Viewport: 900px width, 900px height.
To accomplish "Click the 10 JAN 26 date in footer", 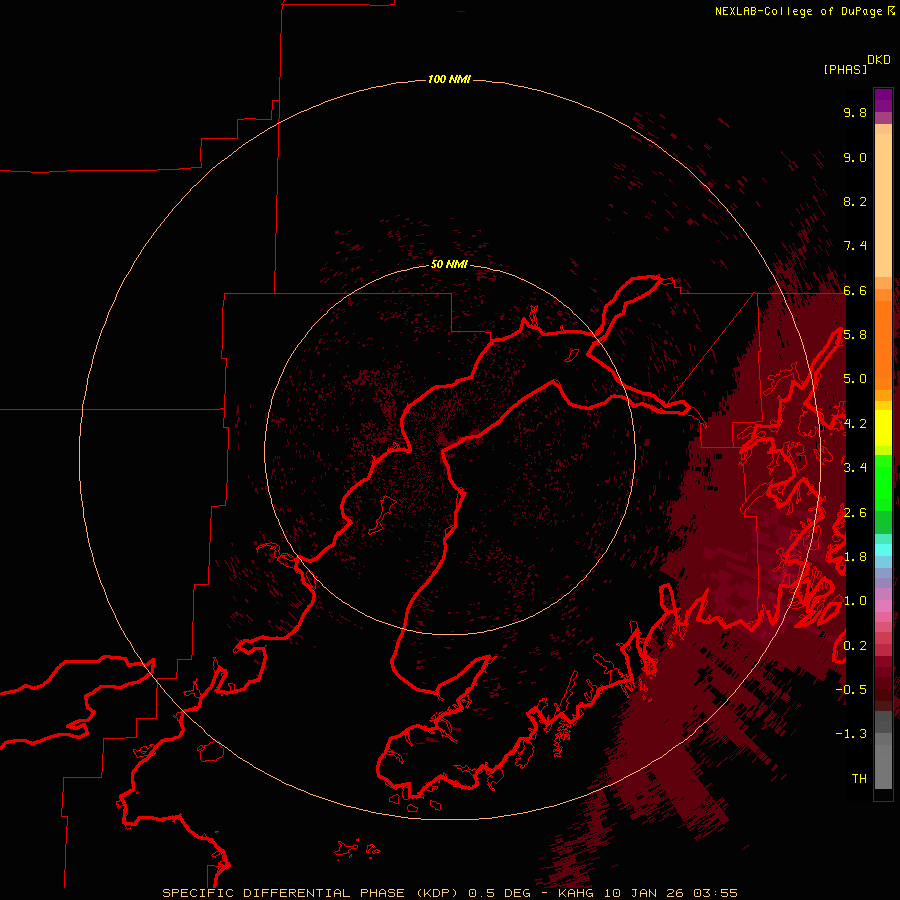I will click(643, 893).
